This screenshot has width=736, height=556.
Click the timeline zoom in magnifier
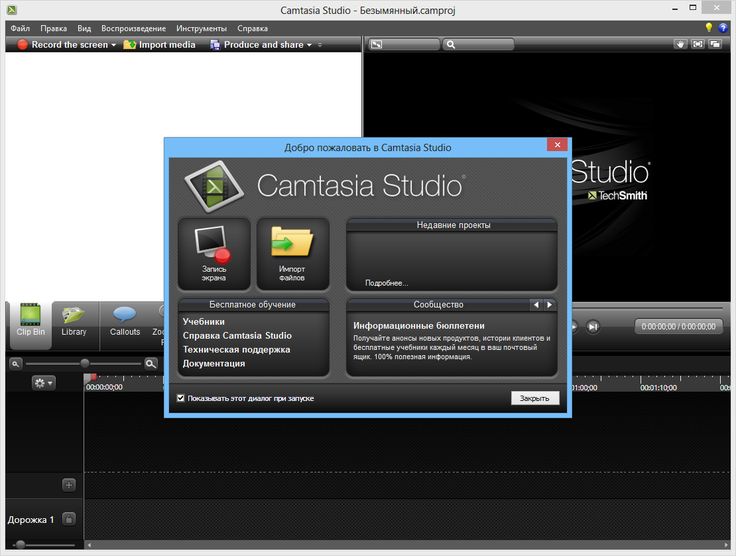[x=151, y=364]
